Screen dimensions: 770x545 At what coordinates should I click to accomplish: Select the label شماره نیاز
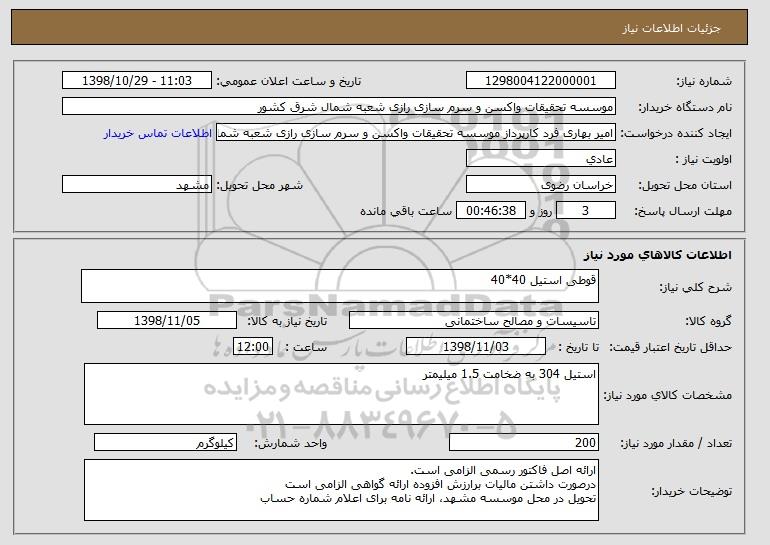tap(704, 82)
